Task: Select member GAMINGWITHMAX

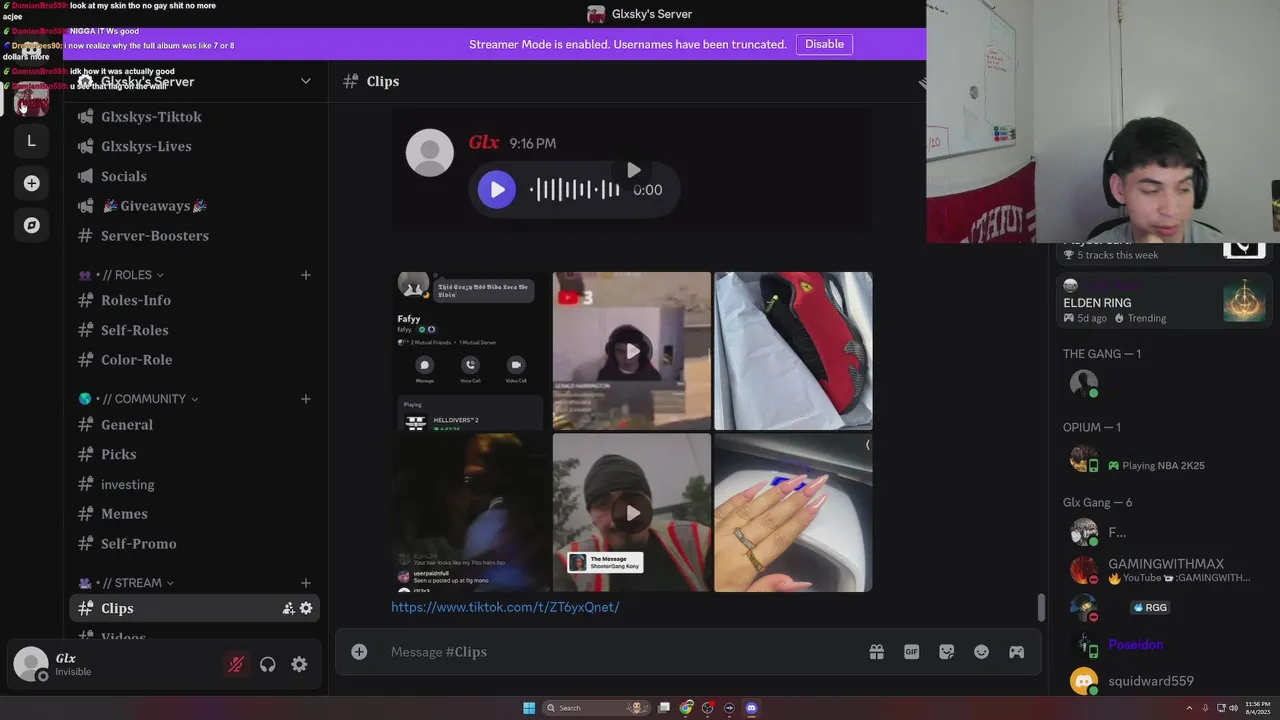Action: point(1166,571)
